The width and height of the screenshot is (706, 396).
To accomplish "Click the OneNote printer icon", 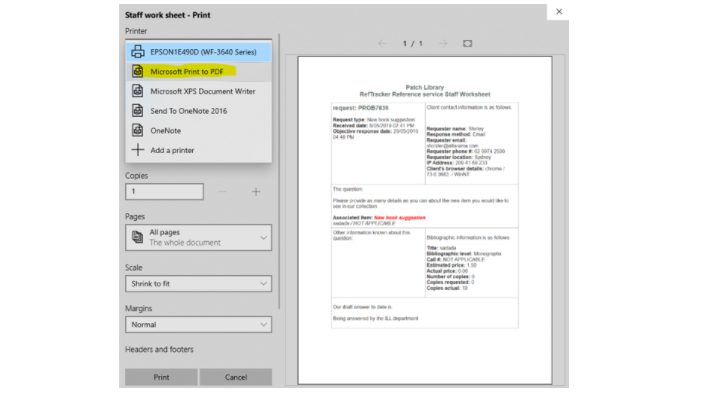I will click(138, 130).
